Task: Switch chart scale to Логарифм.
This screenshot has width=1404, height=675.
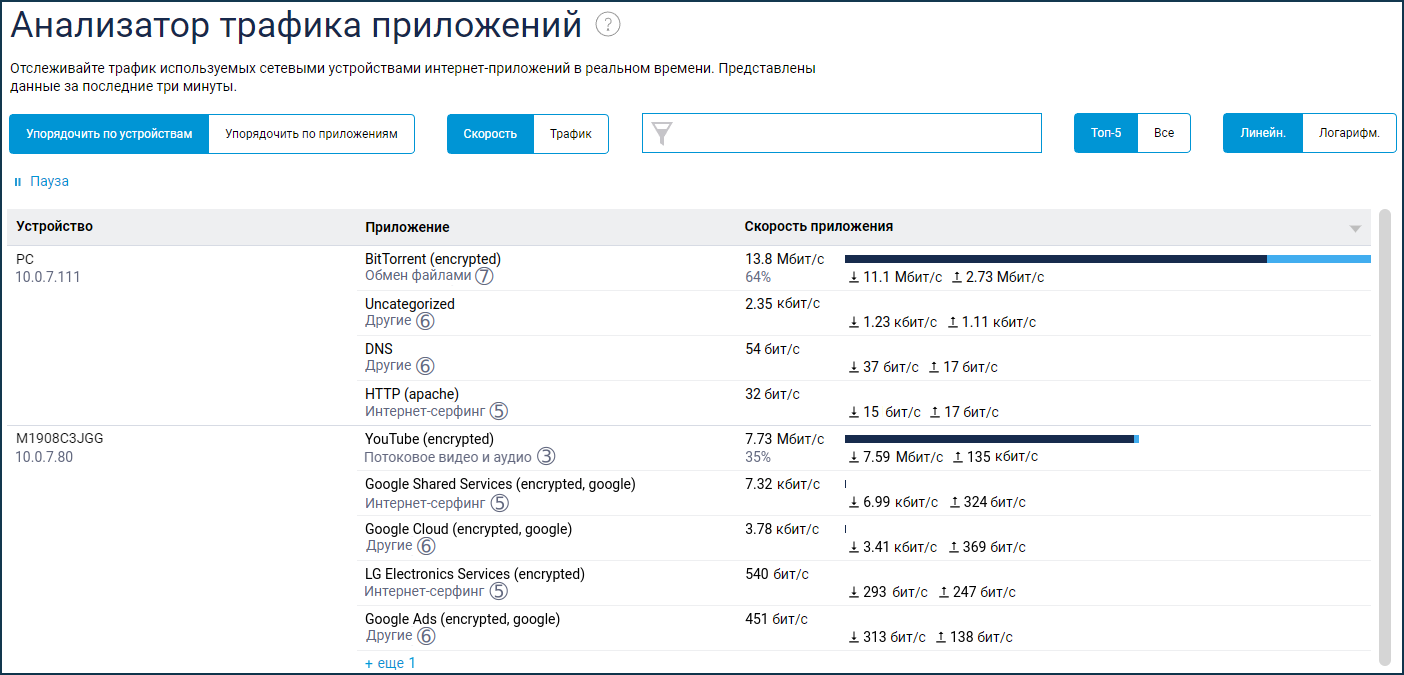Action: (1349, 134)
